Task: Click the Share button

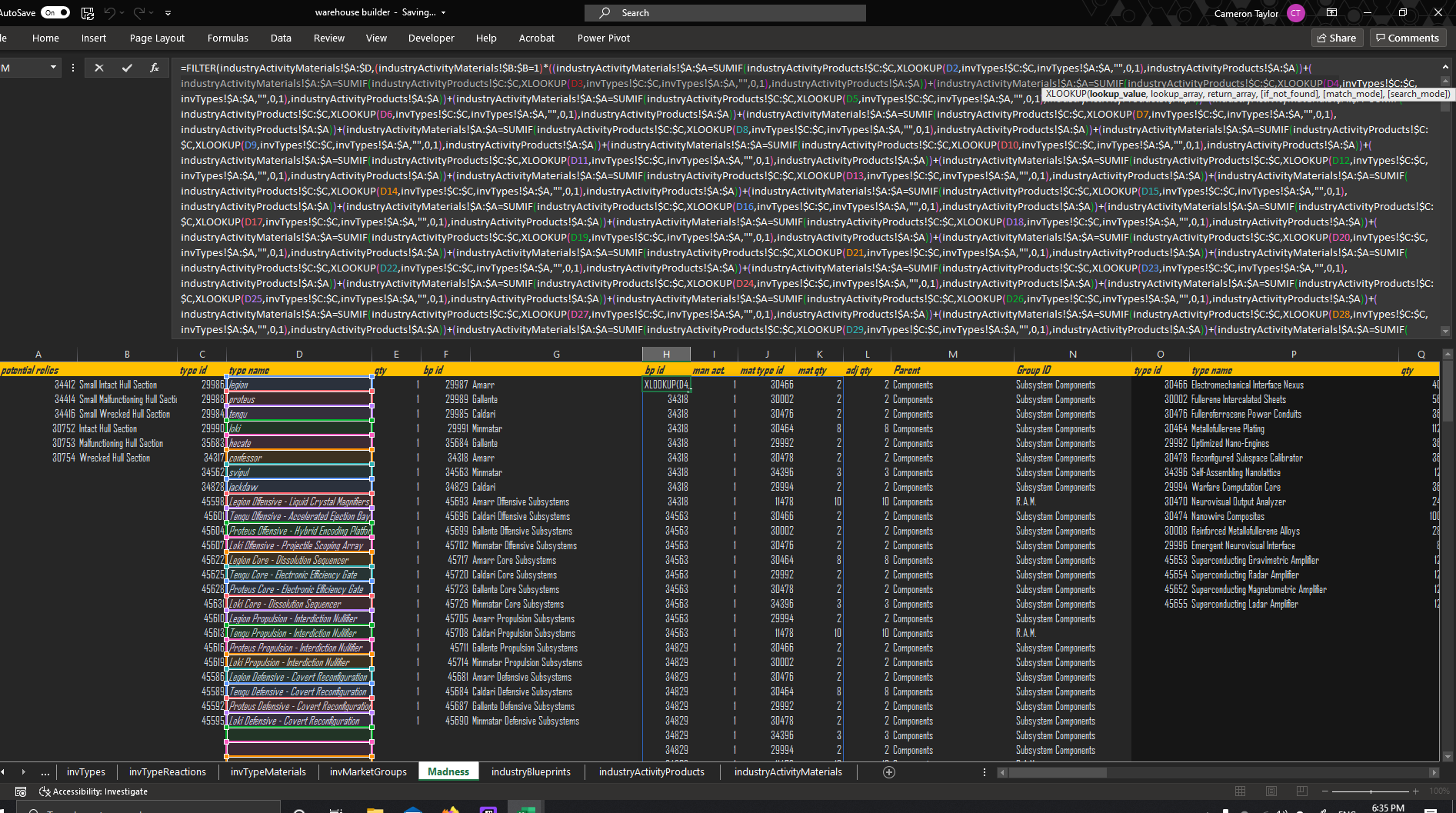Action: [x=1337, y=38]
